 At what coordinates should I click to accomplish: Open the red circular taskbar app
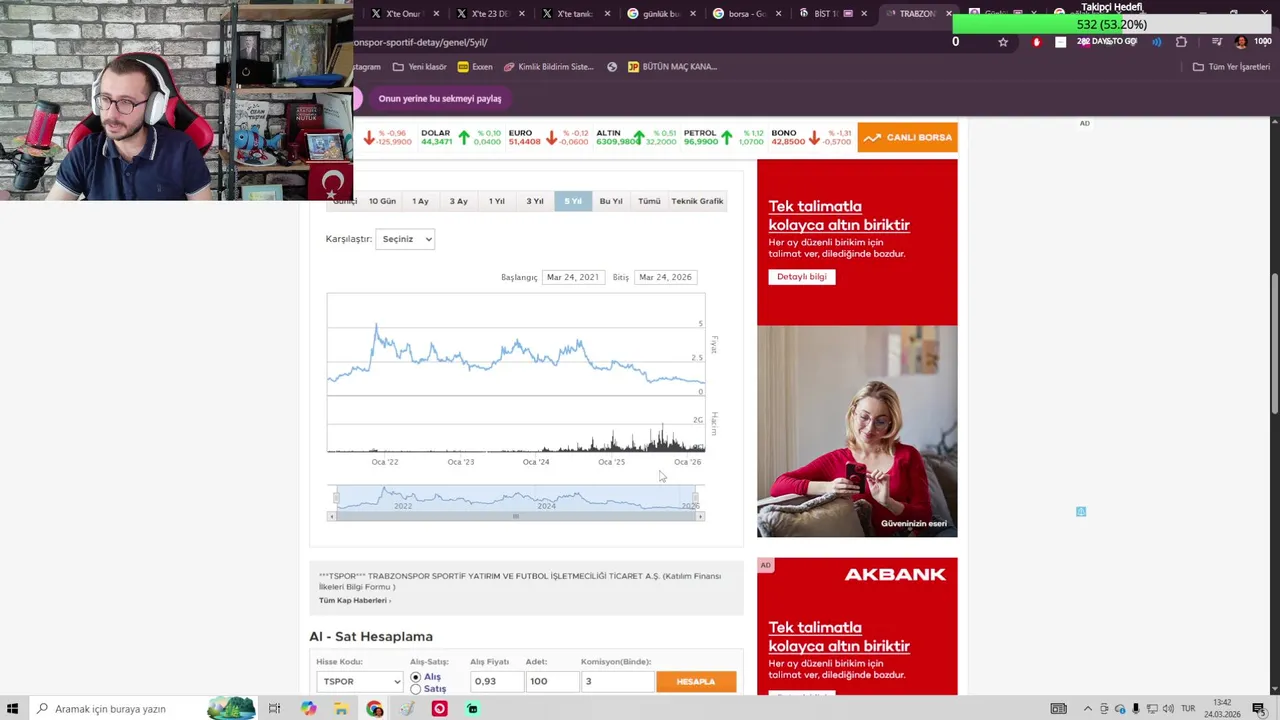[439, 709]
